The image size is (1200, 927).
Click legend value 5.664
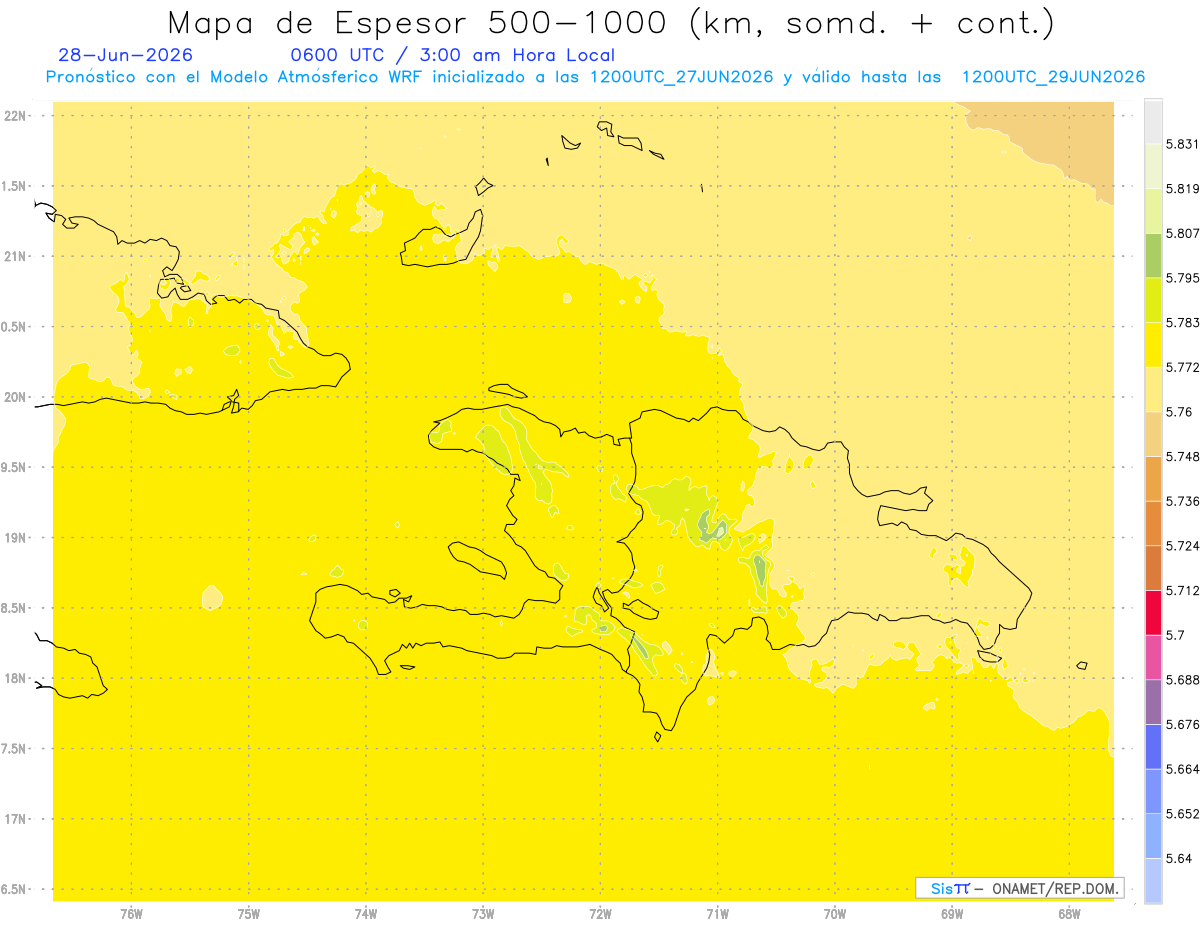(1182, 769)
